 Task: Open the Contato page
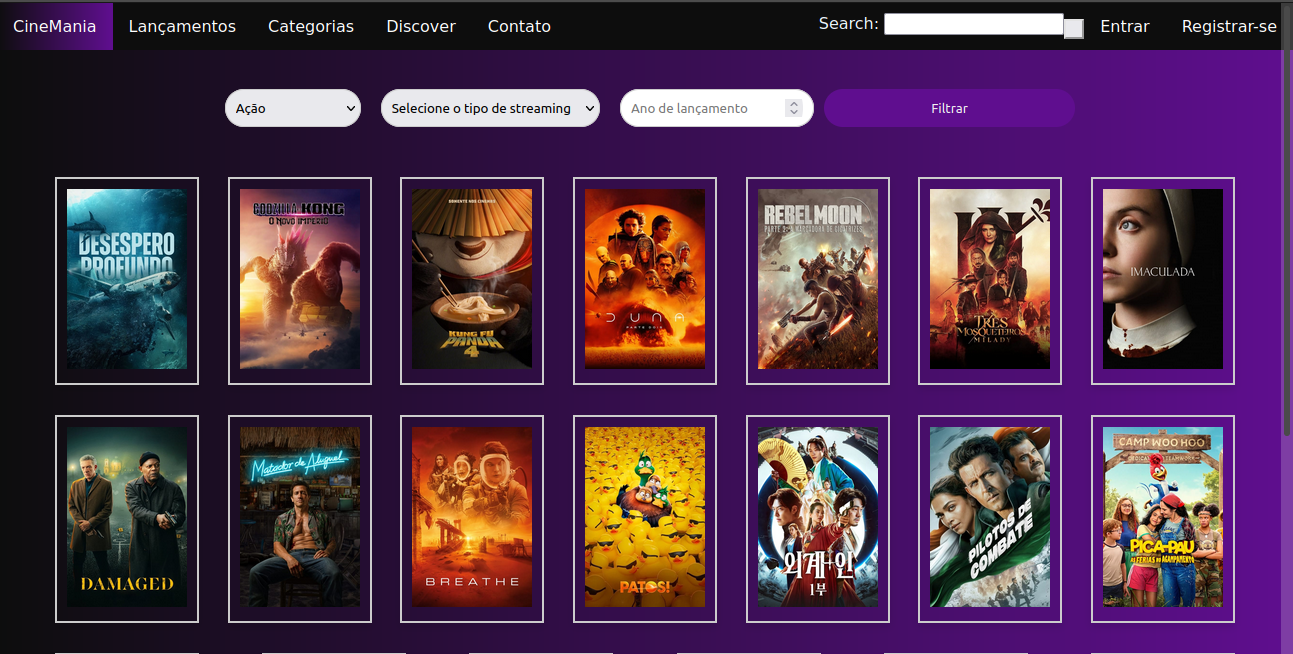point(519,26)
